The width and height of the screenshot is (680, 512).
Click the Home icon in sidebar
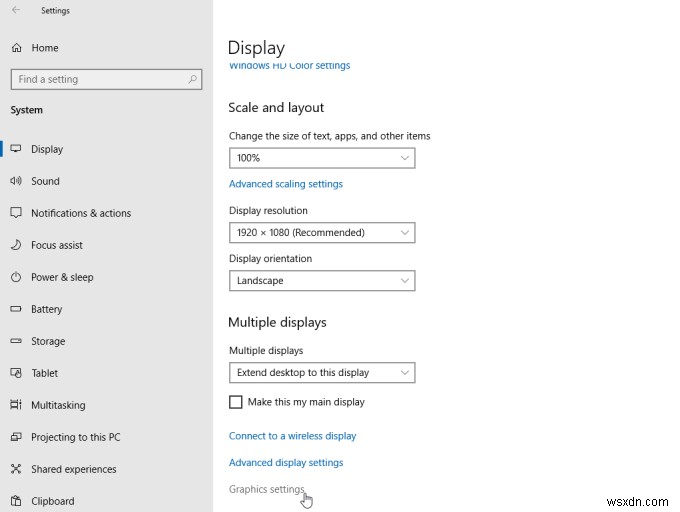click(16, 48)
